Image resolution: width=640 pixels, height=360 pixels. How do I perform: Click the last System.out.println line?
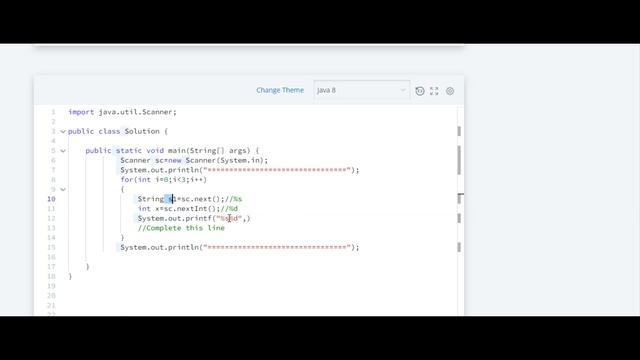240,247
